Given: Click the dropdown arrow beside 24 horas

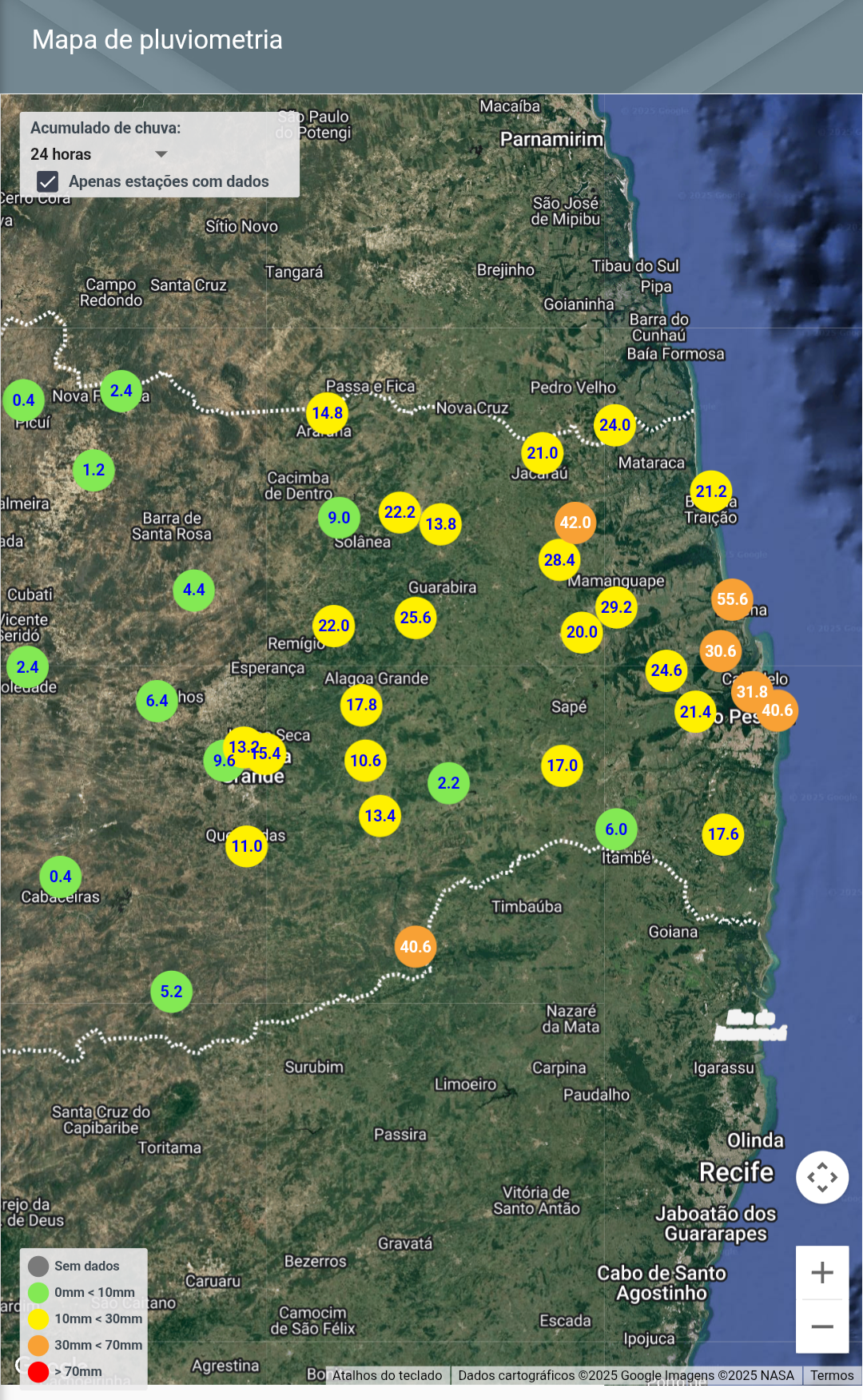Looking at the screenshot, I should pyautogui.click(x=161, y=154).
